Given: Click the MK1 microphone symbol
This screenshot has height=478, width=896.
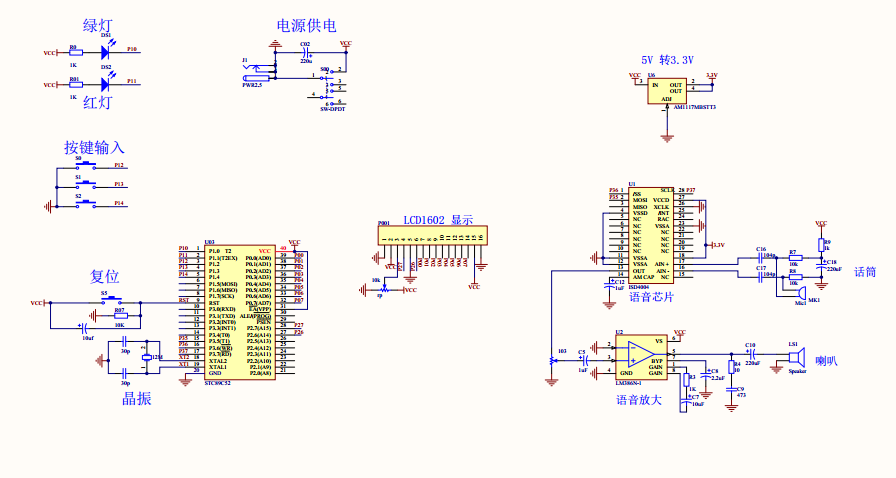Looking at the screenshot, I should coord(801,294).
